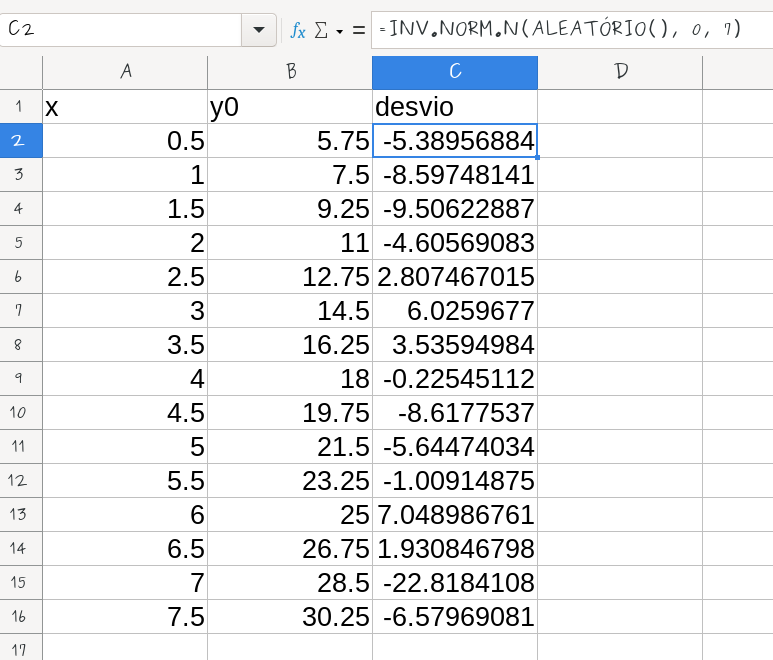The height and width of the screenshot is (660, 773).
Task: Open the dropdown arrow beside Sum icon
Action: 339,31
